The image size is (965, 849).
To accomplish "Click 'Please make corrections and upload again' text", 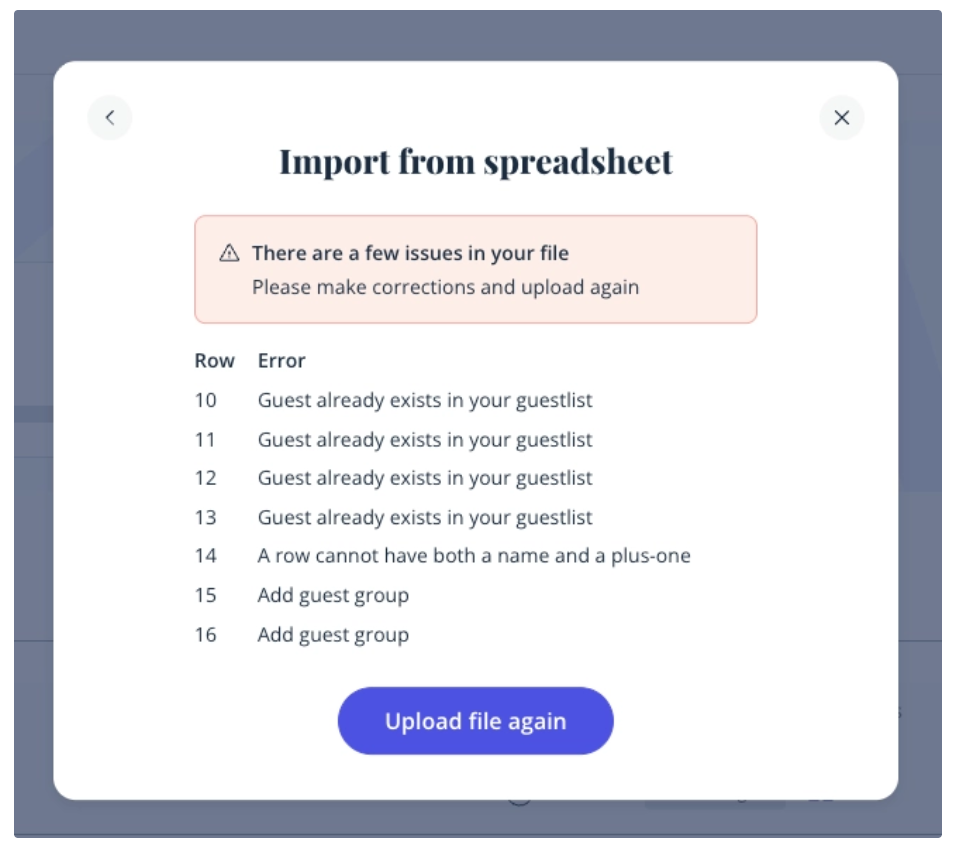I will click(445, 287).
